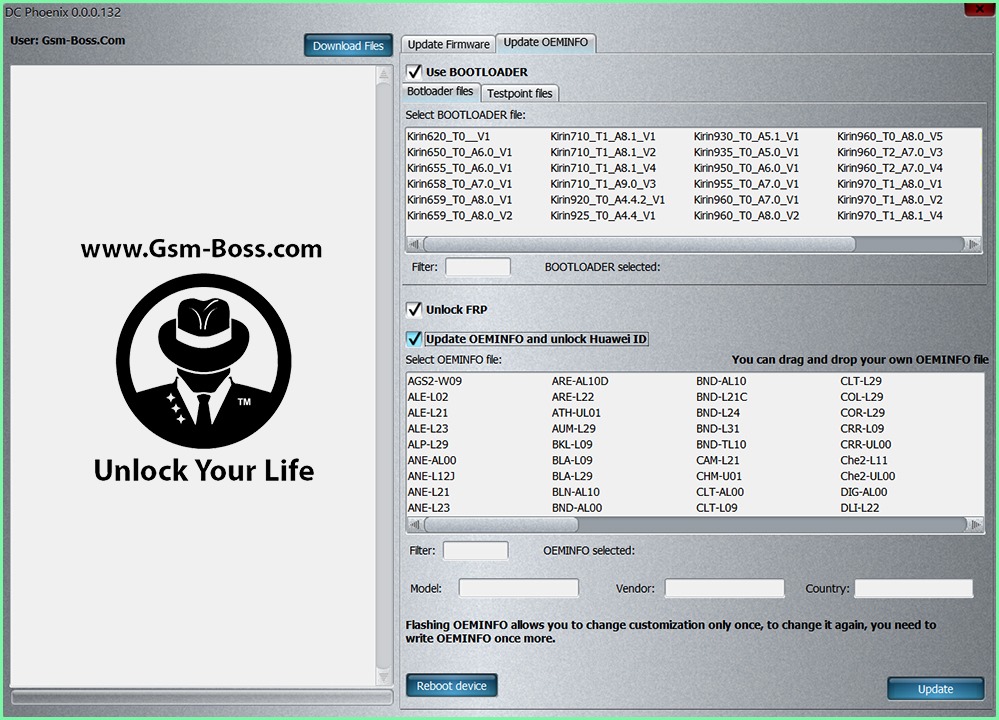This screenshot has height=720, width=999.
Task: Enable the Use BOOTLOADER checkbox
Action: pyautogui.click(x=414, y=71)
